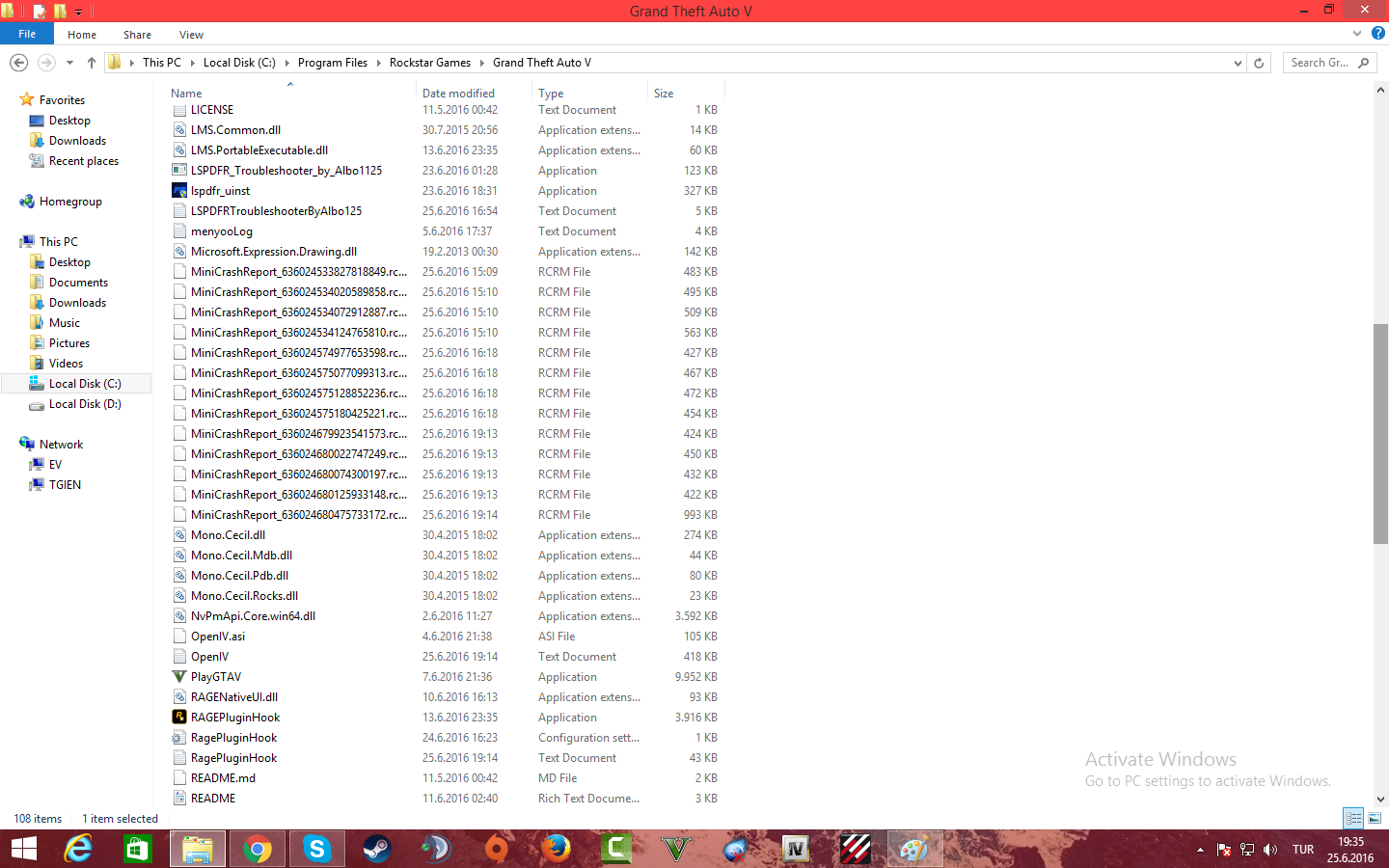Go back with the Back arrow button

tap(18, 63)
